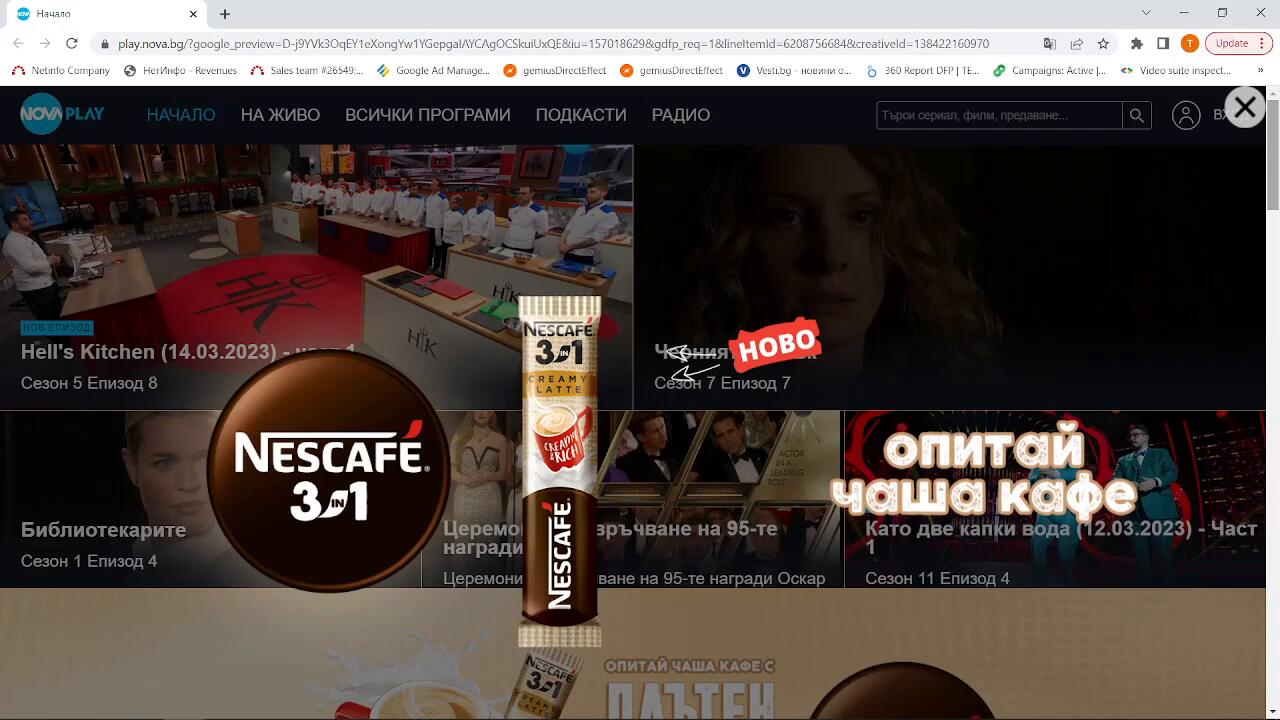Viewport: 1280px width, 720px height.
Task: Expand the tab search chevron
Action: (x=1146, y=13)
